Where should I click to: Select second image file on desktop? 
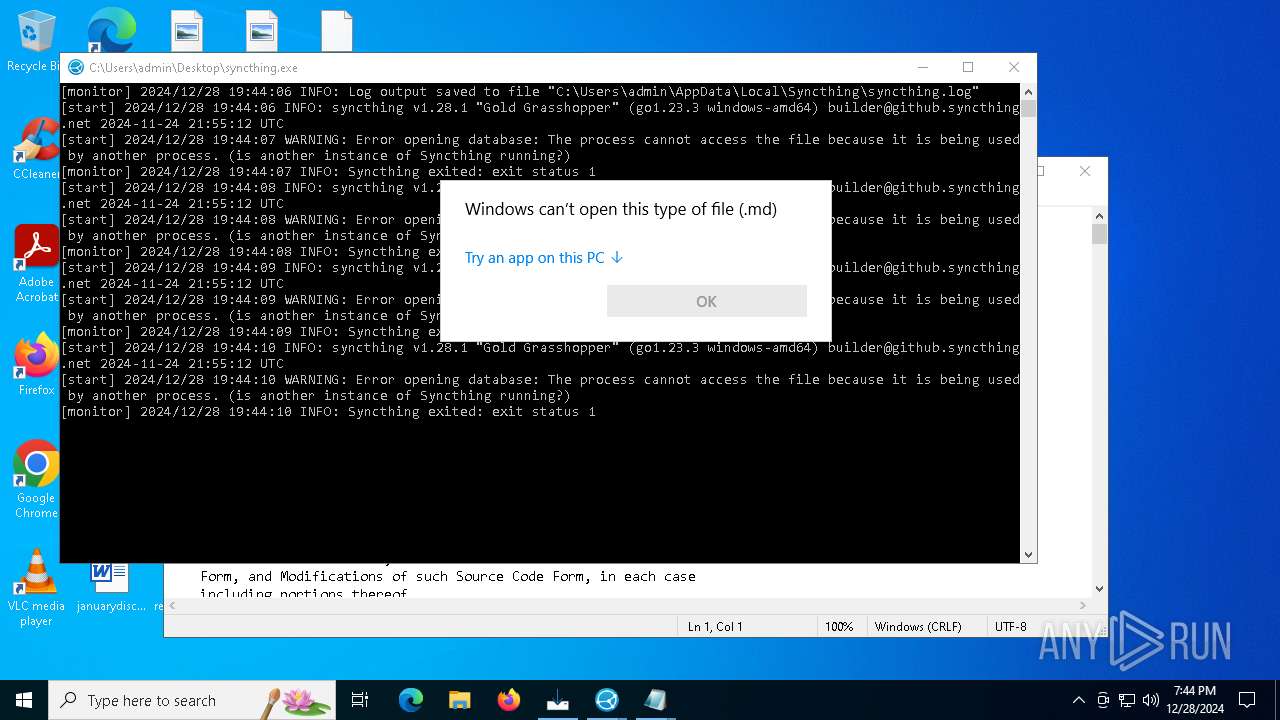[262, 30]
